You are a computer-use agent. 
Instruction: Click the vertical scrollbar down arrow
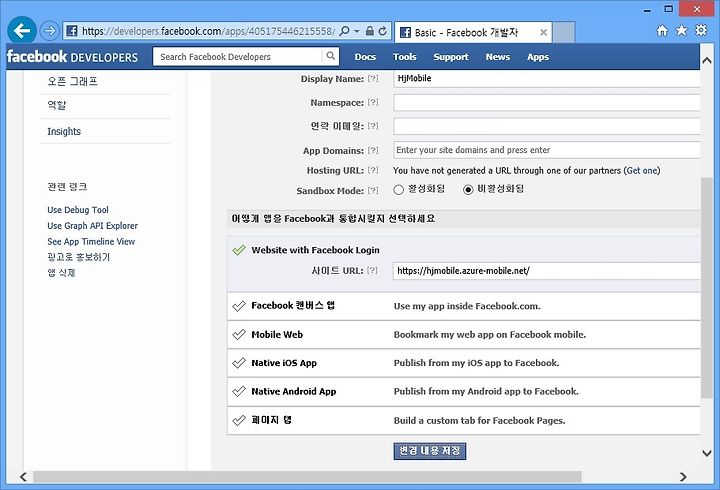click(x=707, y=453)
